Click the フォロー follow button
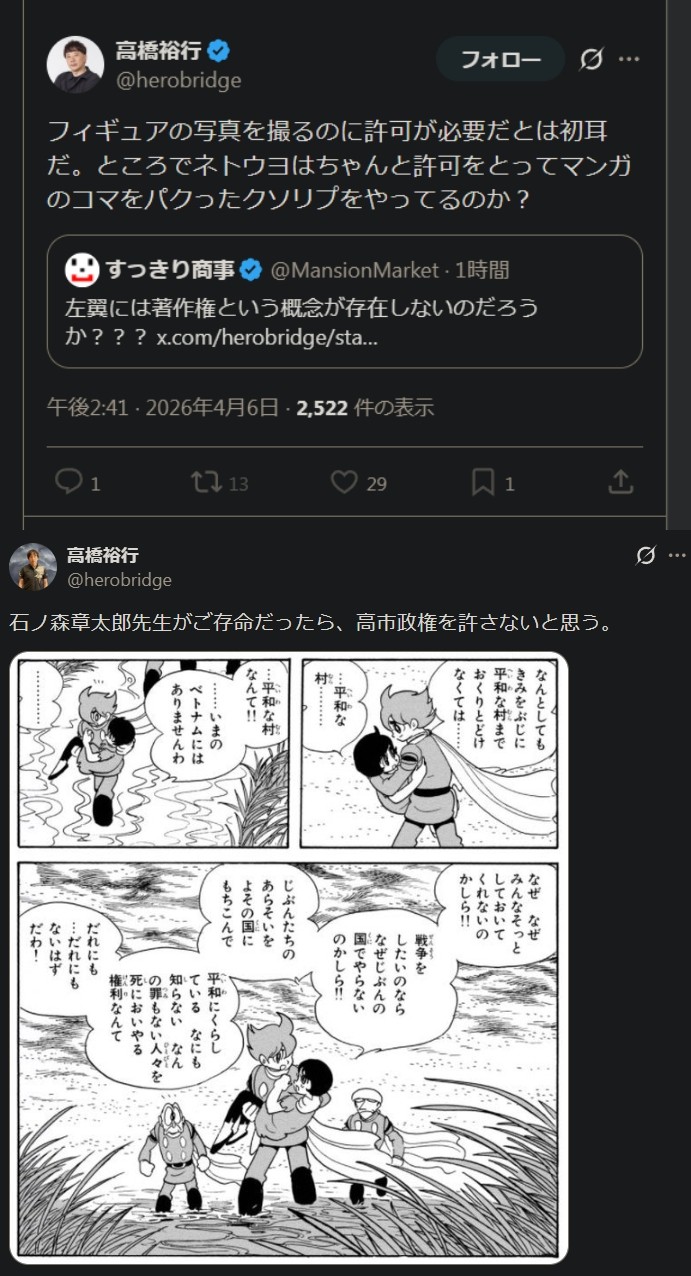691x1276 pixels. click(500, 60)
